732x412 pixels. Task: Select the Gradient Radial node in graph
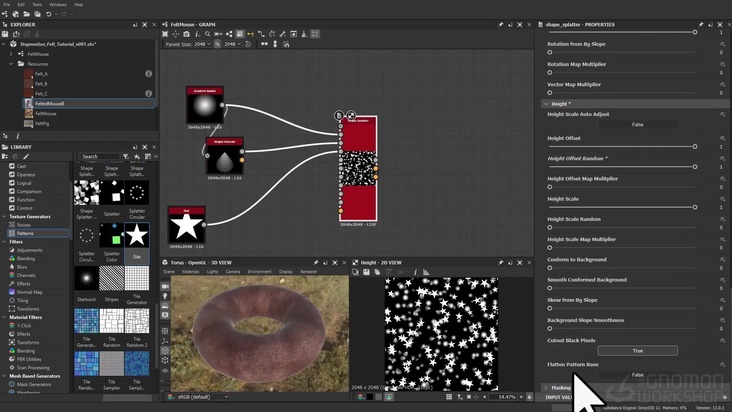click(204, 105)
